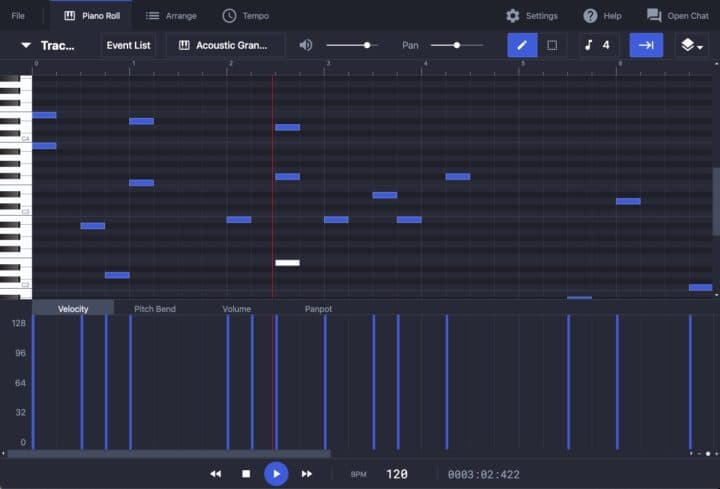Screen dimensions: 720x489
Task: Toggle auto-scroll arrow button
Action: coord(646,45)
